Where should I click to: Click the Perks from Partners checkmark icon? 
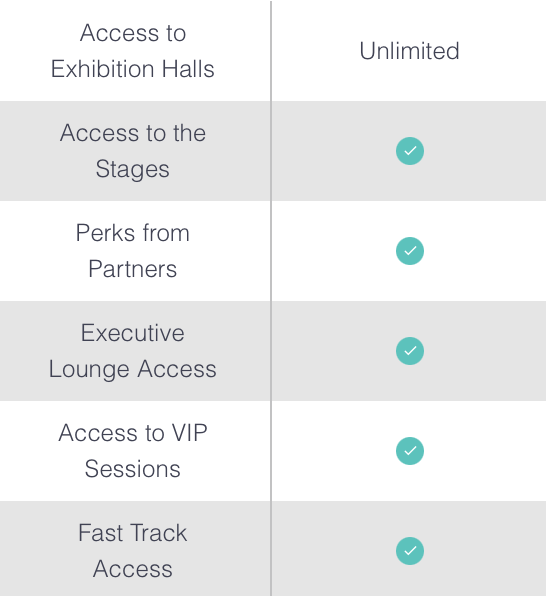click(410, 251)
